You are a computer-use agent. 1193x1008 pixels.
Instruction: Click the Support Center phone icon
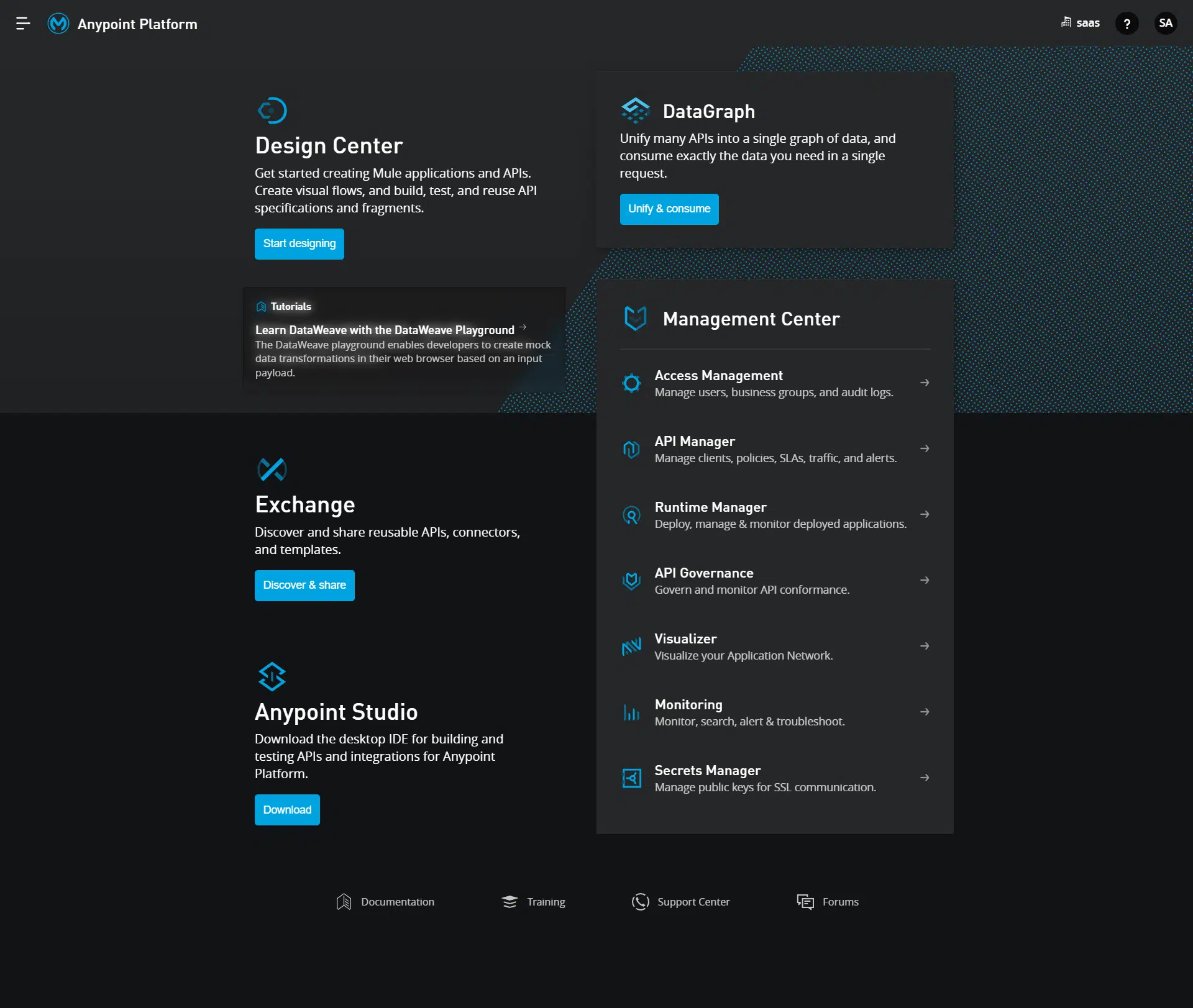pos(640,901)
